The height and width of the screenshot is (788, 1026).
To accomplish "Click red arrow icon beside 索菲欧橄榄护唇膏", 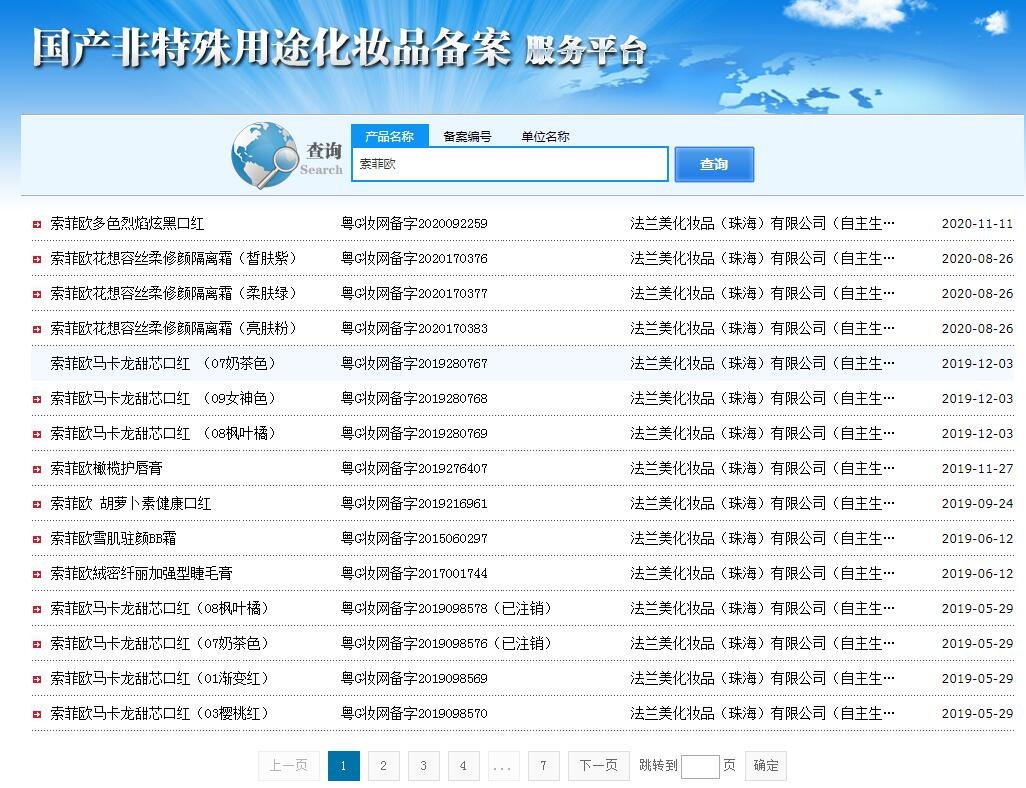I will tap(37, 469).
